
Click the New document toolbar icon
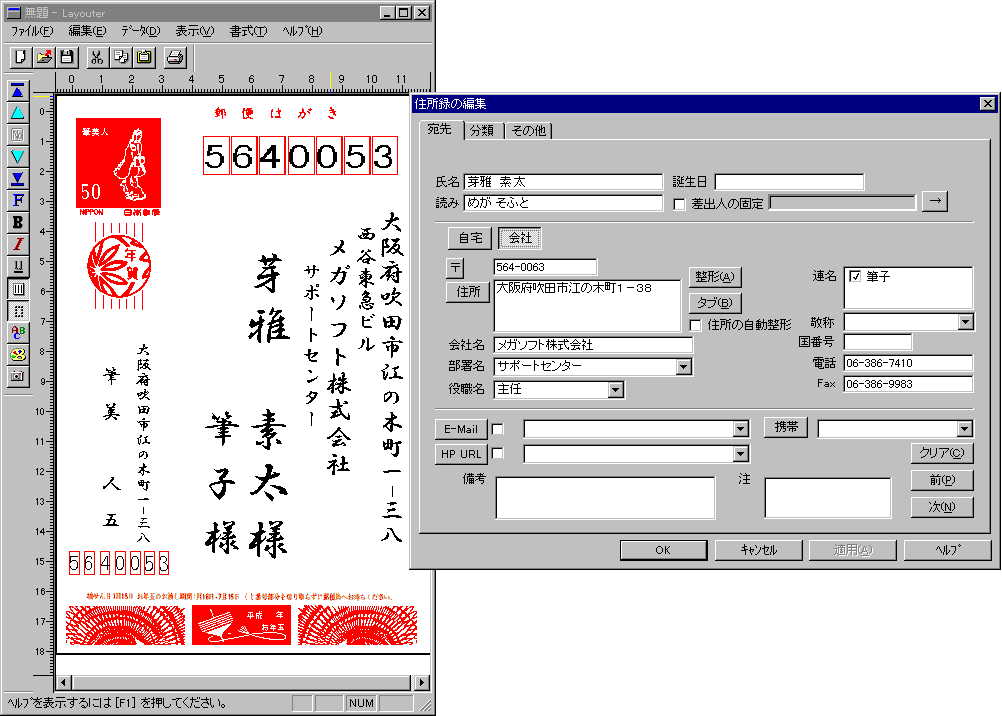coord(20,57)
